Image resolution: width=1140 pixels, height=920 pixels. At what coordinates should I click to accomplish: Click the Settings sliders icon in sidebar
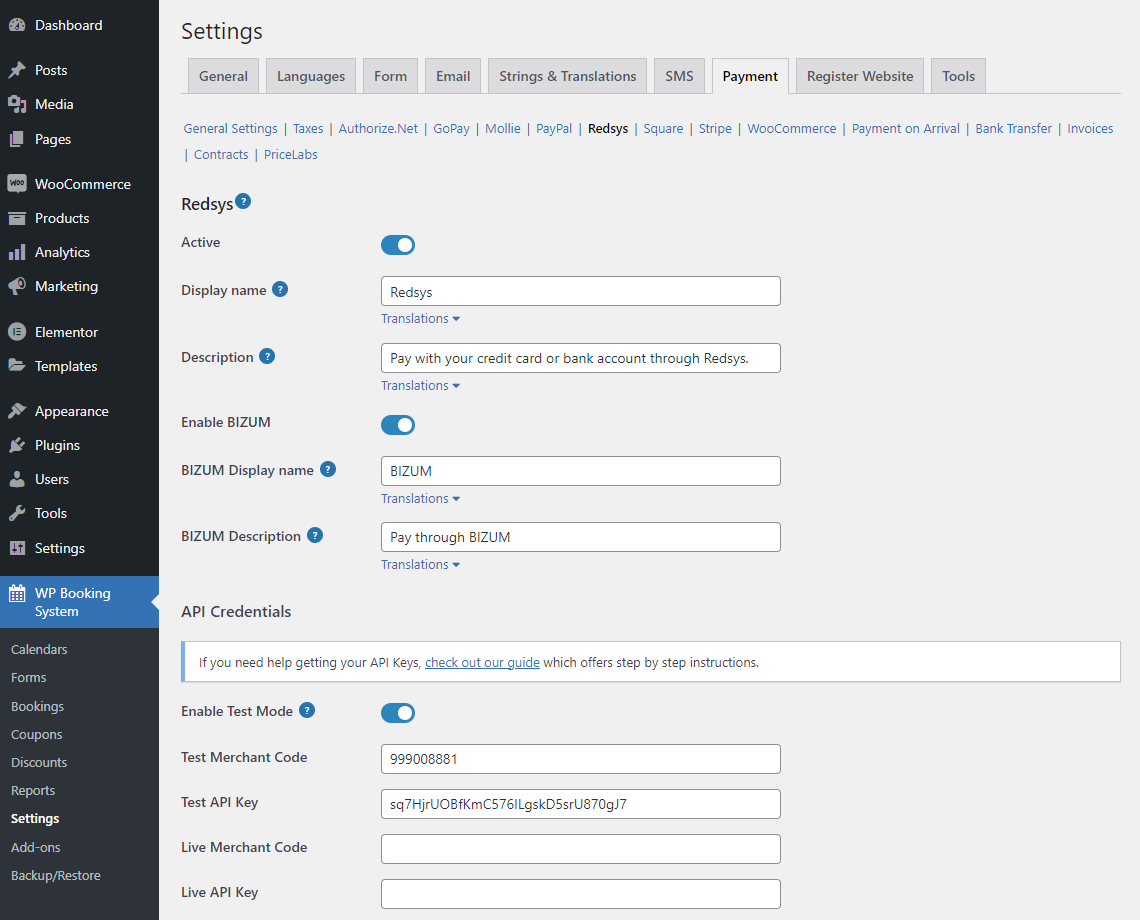coord(17,548)
